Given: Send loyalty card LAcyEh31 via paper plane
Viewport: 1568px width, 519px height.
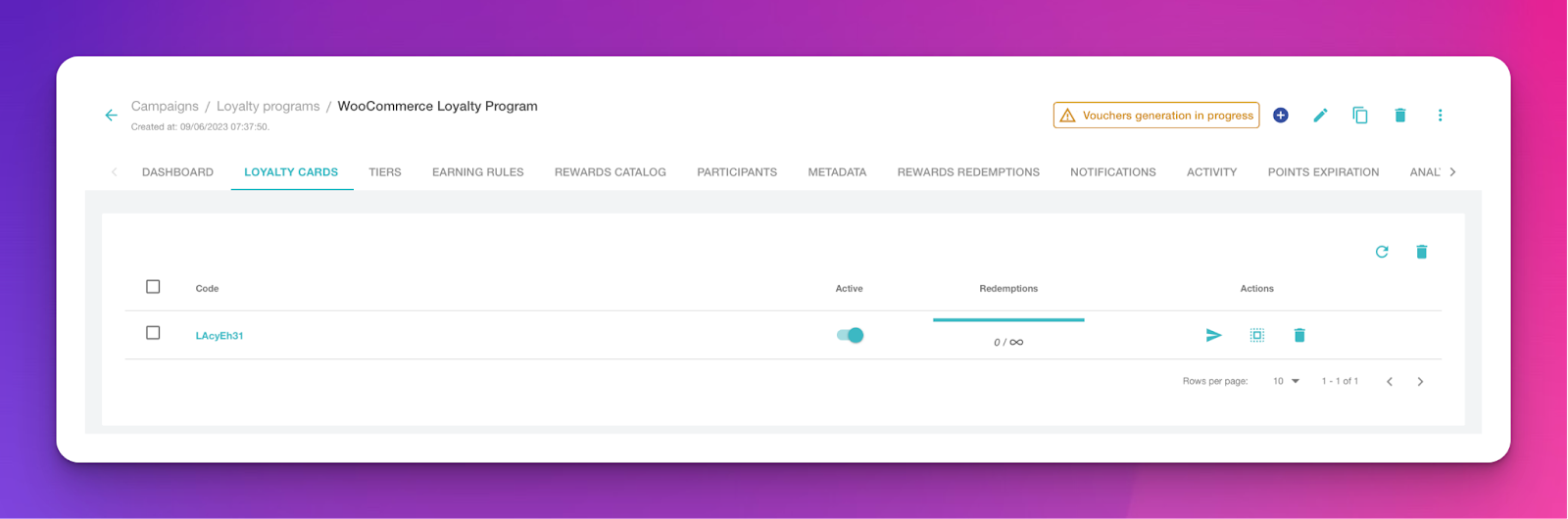Looking at the screenshot, I should [1213, 335].
